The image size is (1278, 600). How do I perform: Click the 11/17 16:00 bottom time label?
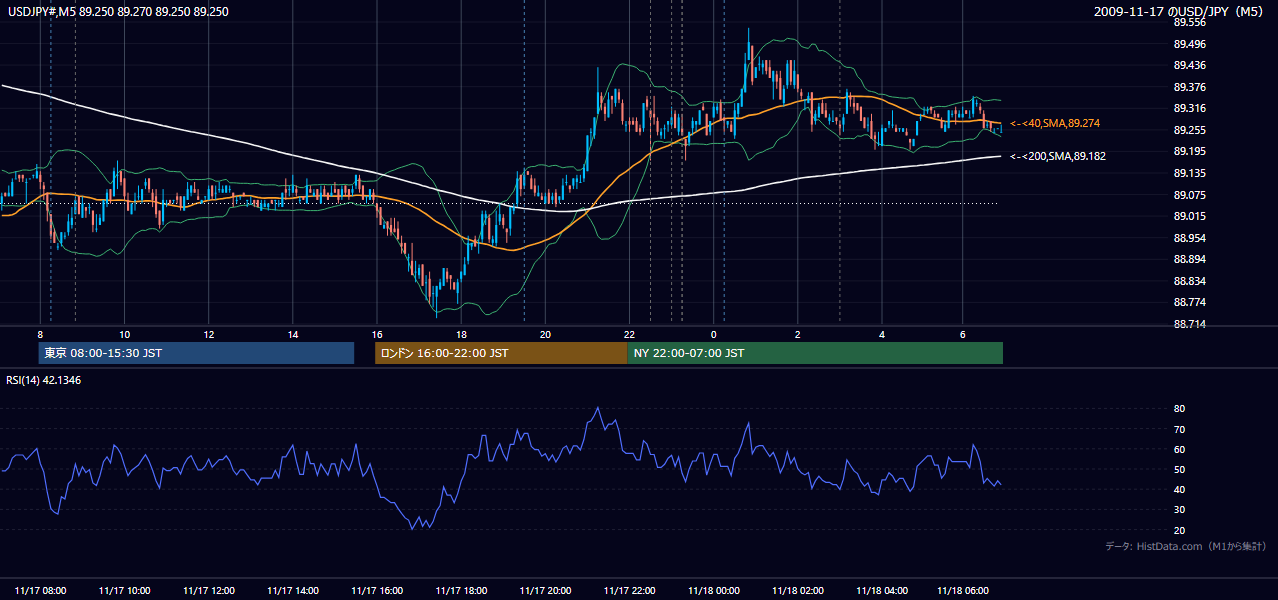click(x=377, y=590)
